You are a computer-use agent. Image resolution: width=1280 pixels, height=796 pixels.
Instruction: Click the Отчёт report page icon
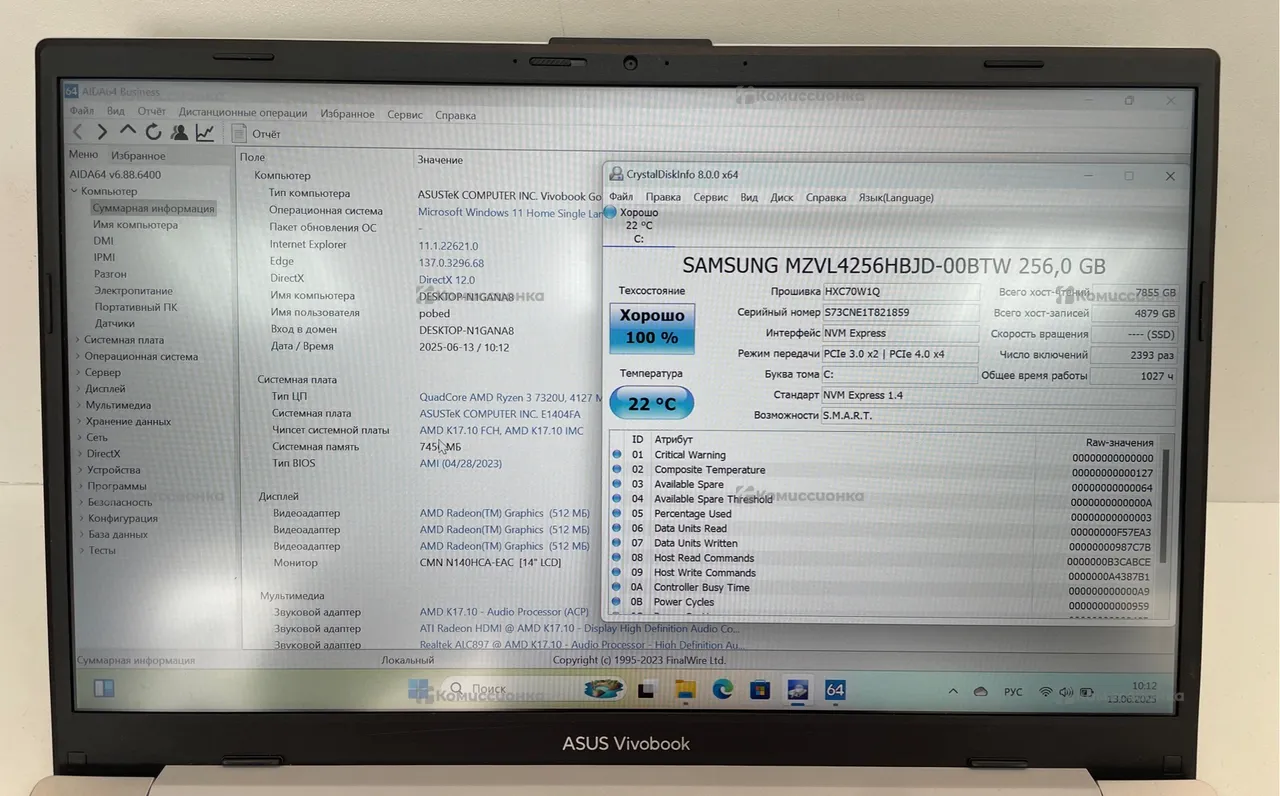pyautogui.click(x=239, y=133)
